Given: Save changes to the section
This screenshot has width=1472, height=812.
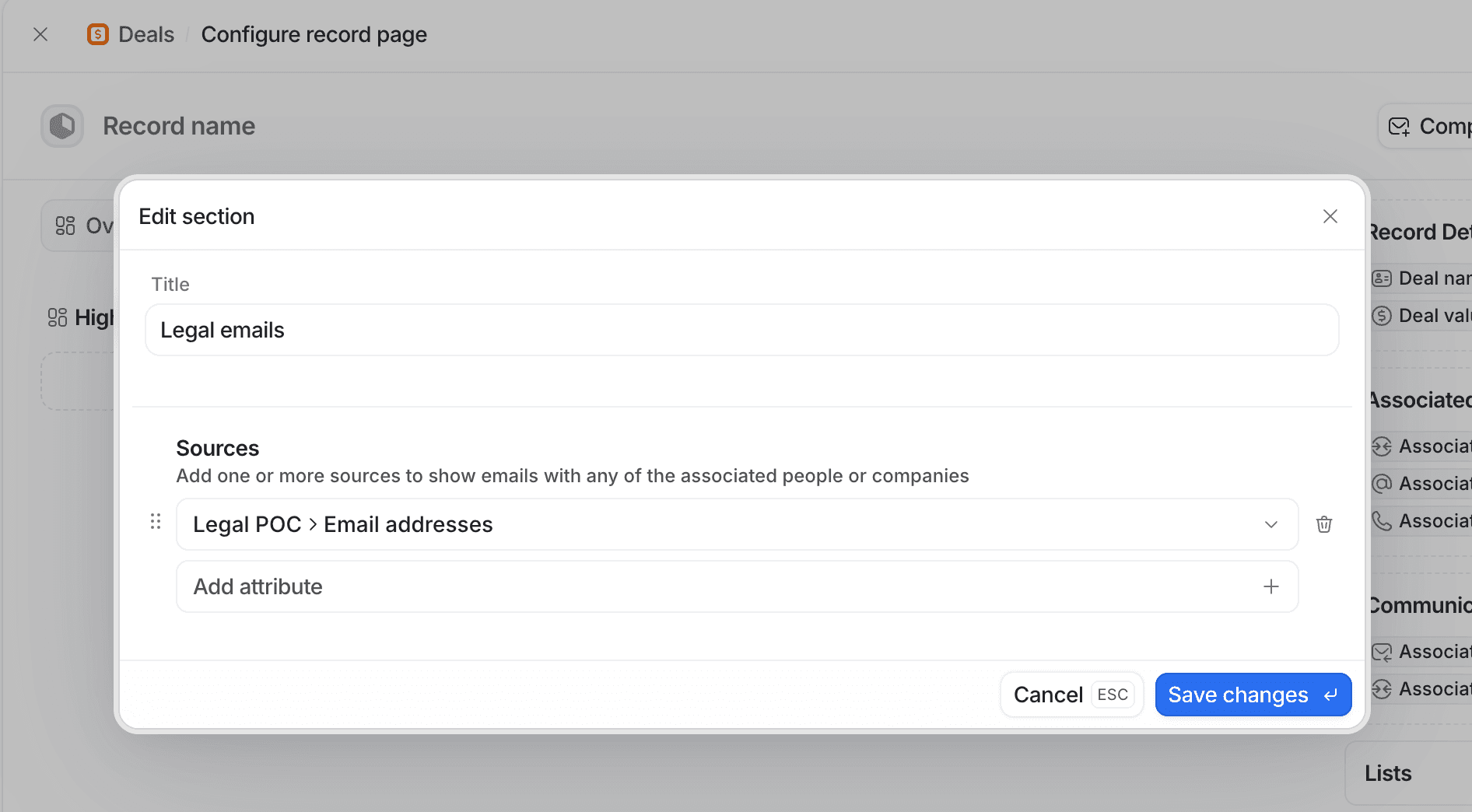Looking at the screenshot, I should click(x=1252, y=694).
